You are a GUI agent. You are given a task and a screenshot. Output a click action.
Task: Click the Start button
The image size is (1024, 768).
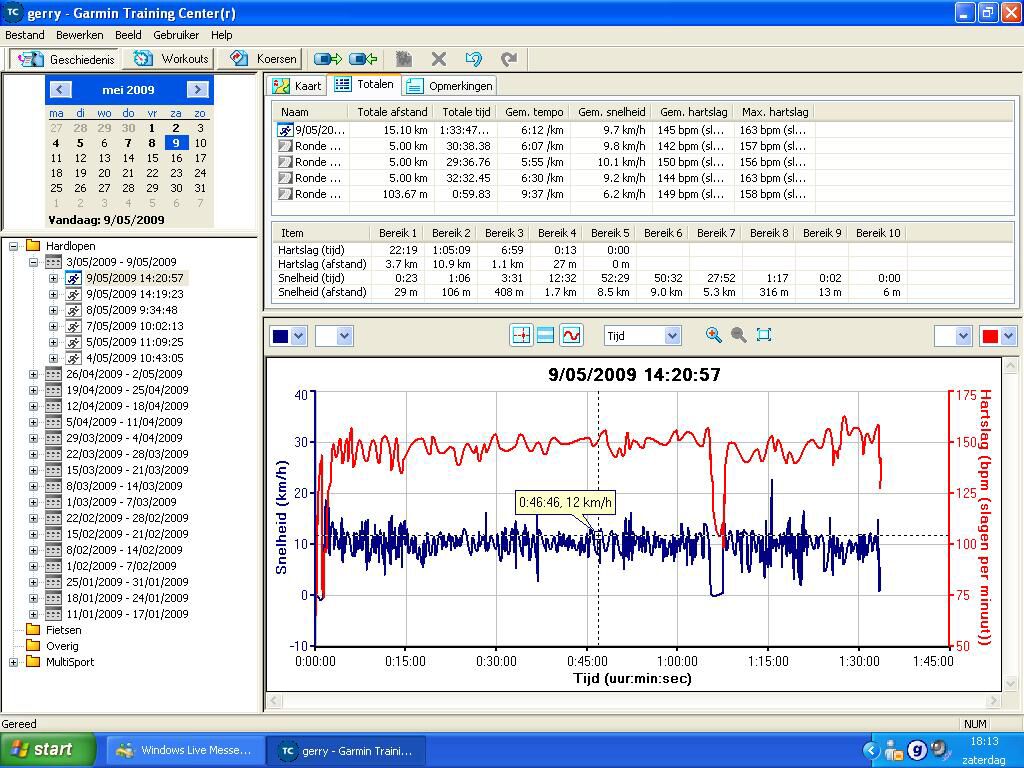point(47,750)
